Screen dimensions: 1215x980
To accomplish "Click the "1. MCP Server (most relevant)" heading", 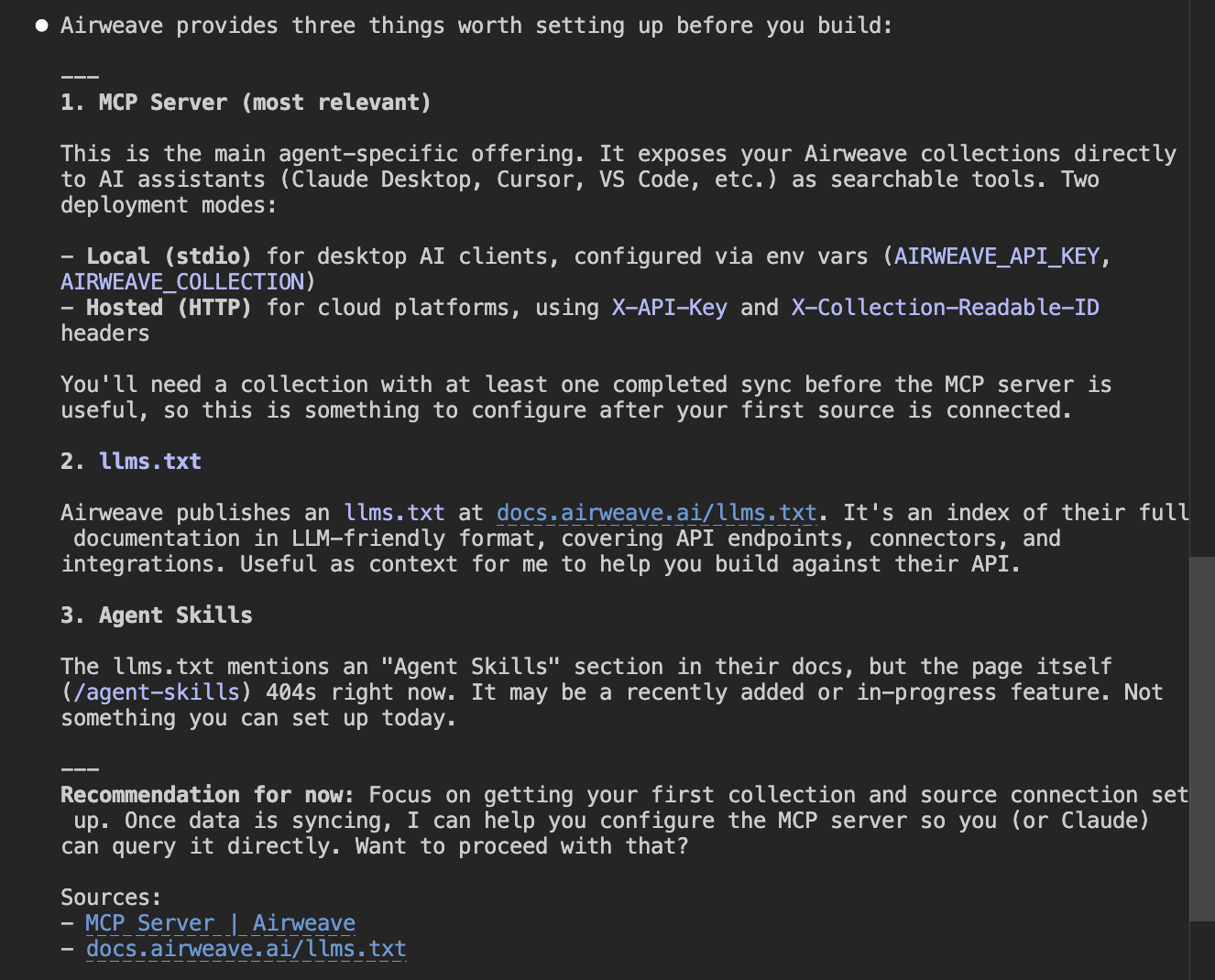I will (246, 103).
